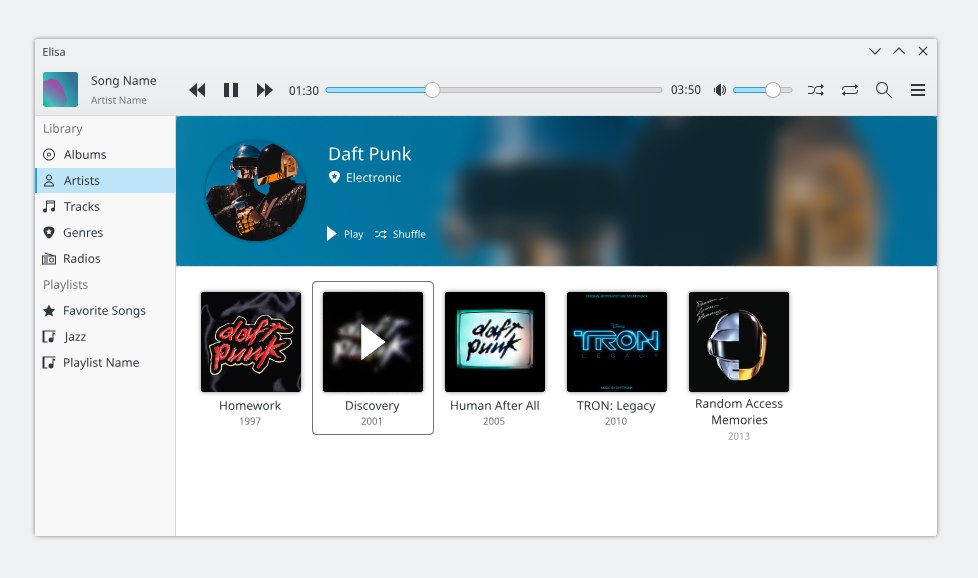
Task: Open the TRON: Legacy album cover
Action: click(x=617, y=342)
